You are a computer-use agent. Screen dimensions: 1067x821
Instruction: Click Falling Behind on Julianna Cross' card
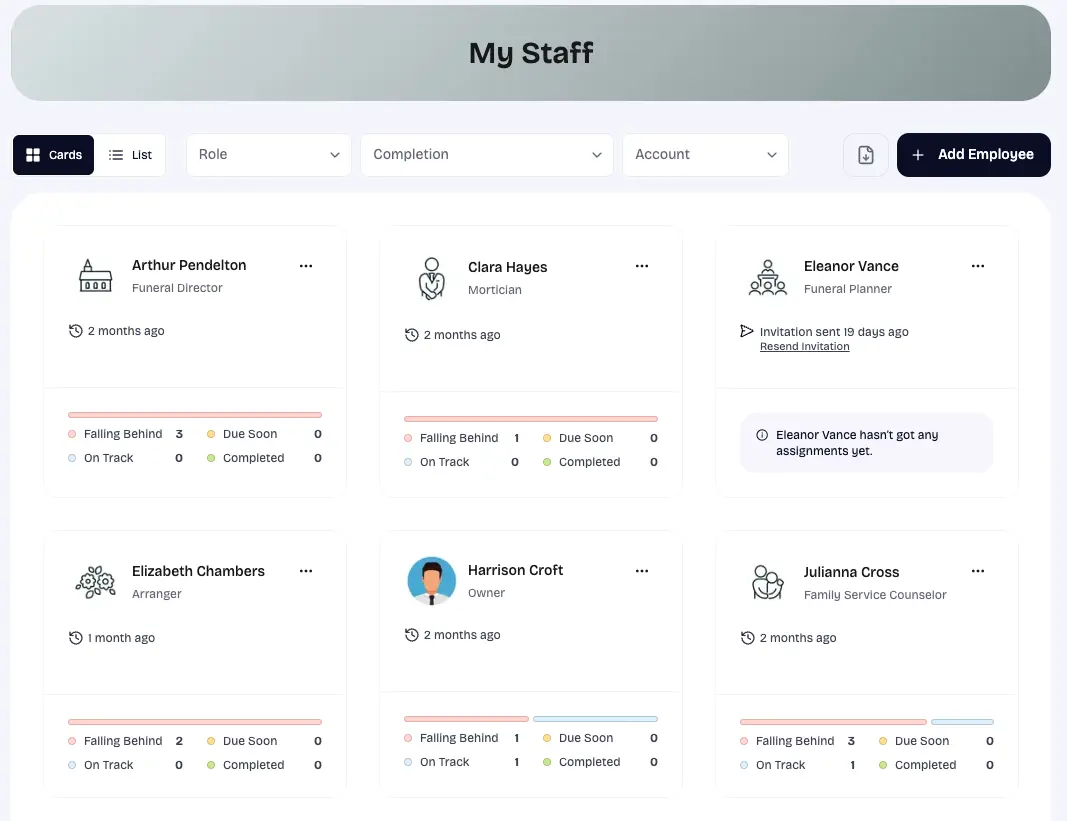795,741
